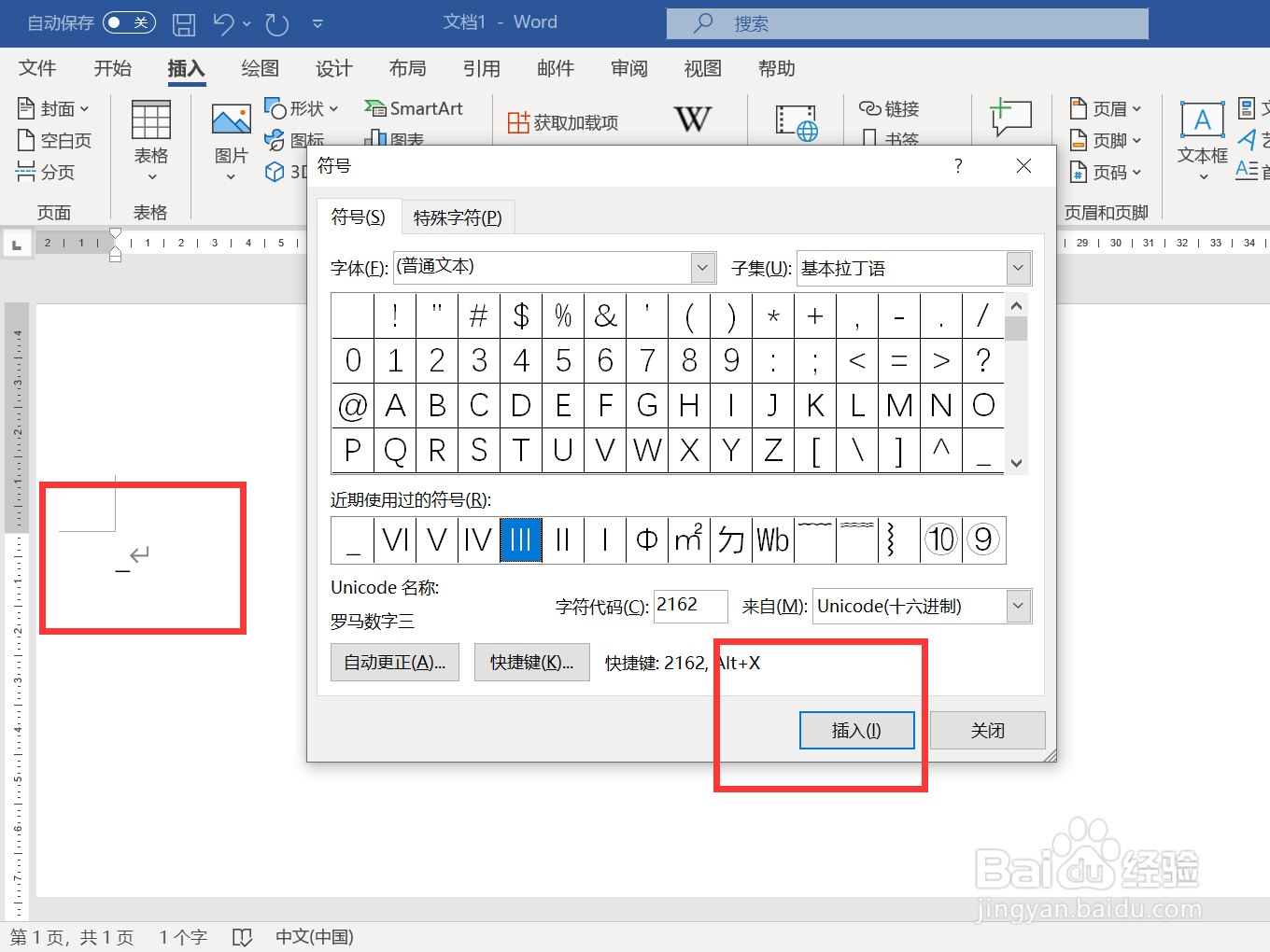Click the Insert (插入) dialog button
Viewport: 1270px width, 952px height.
click(856, 731)
